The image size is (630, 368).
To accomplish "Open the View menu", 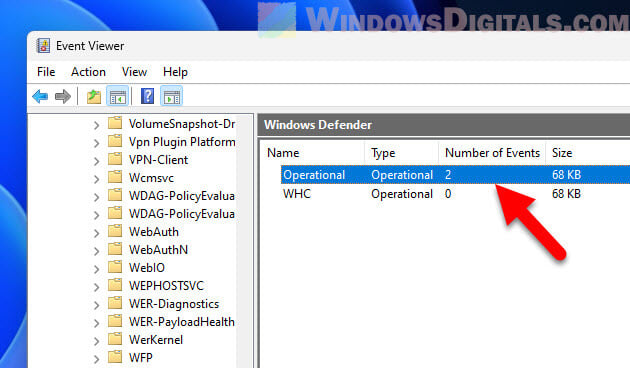I will (134, 72).
